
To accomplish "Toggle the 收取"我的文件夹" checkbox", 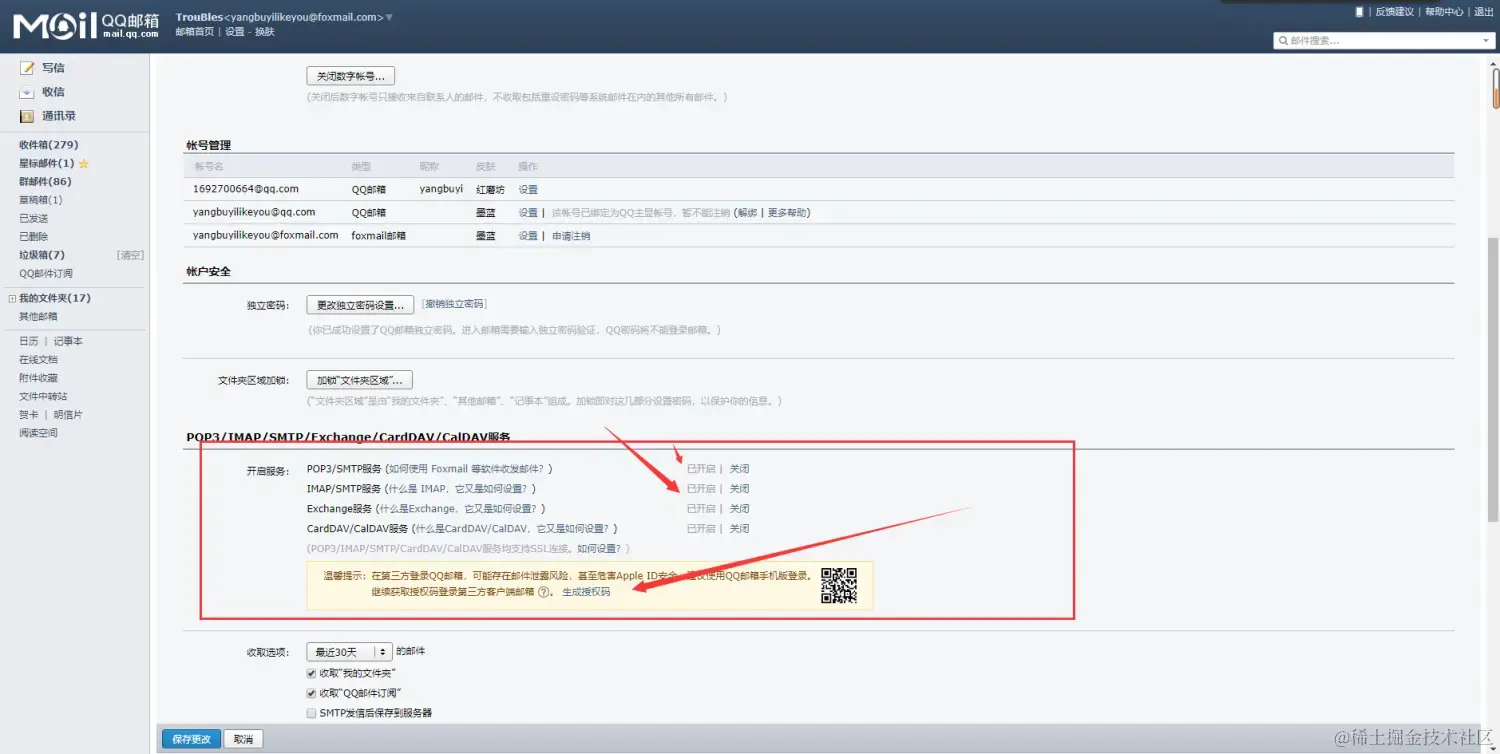I will (311, 674).
